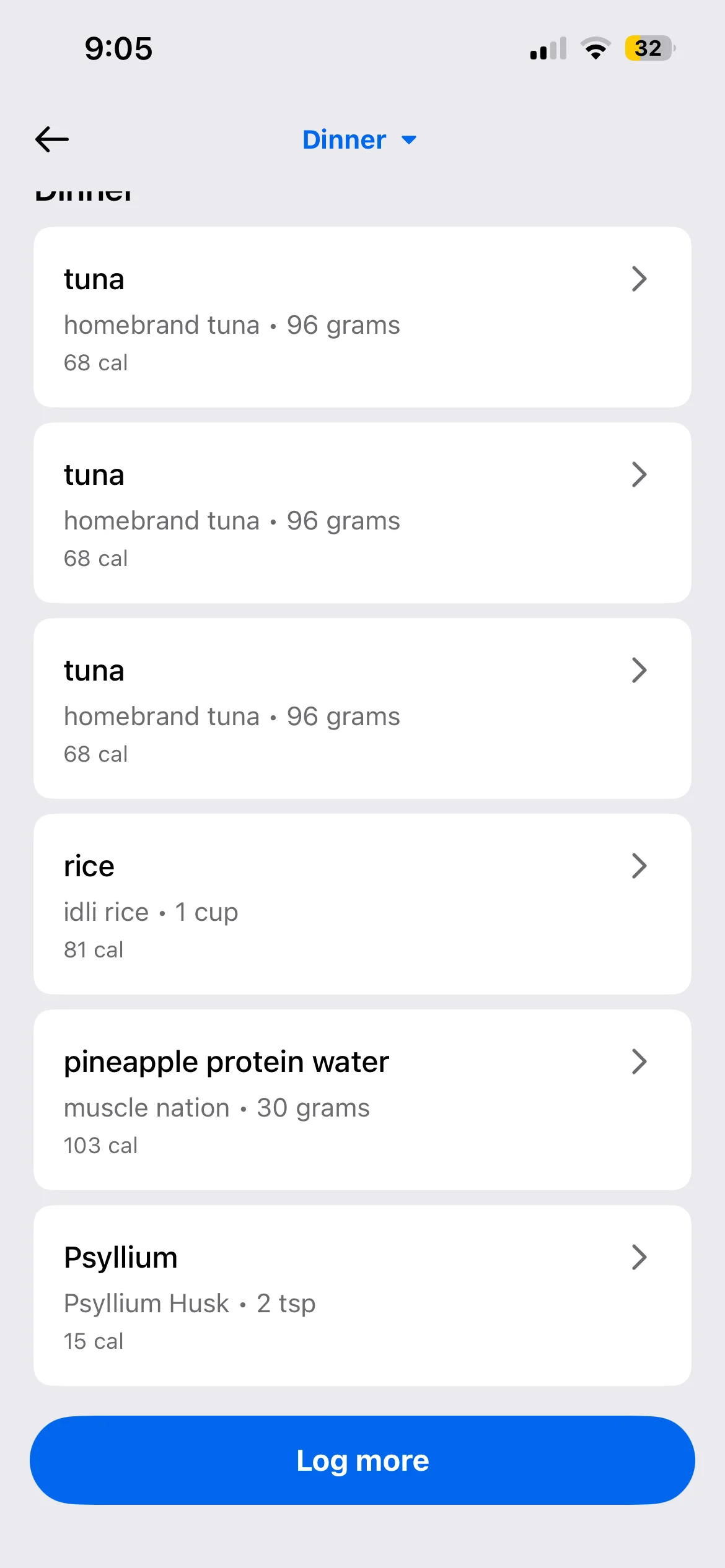725x1568 pixels.
Task: Select the idli rice 1 cup card
Action: (362, 904)
